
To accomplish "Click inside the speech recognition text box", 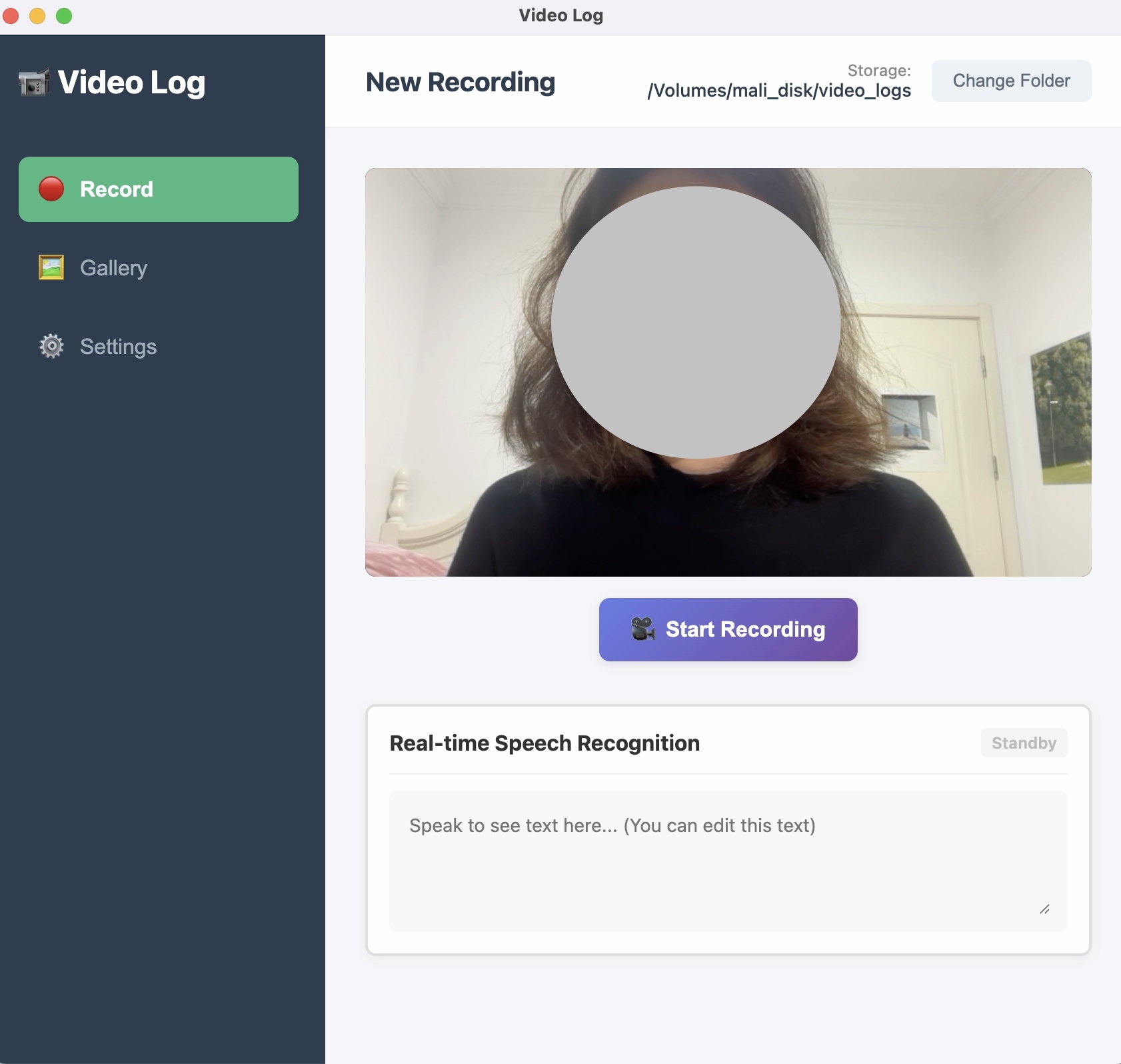I will (x=726, y=860).
